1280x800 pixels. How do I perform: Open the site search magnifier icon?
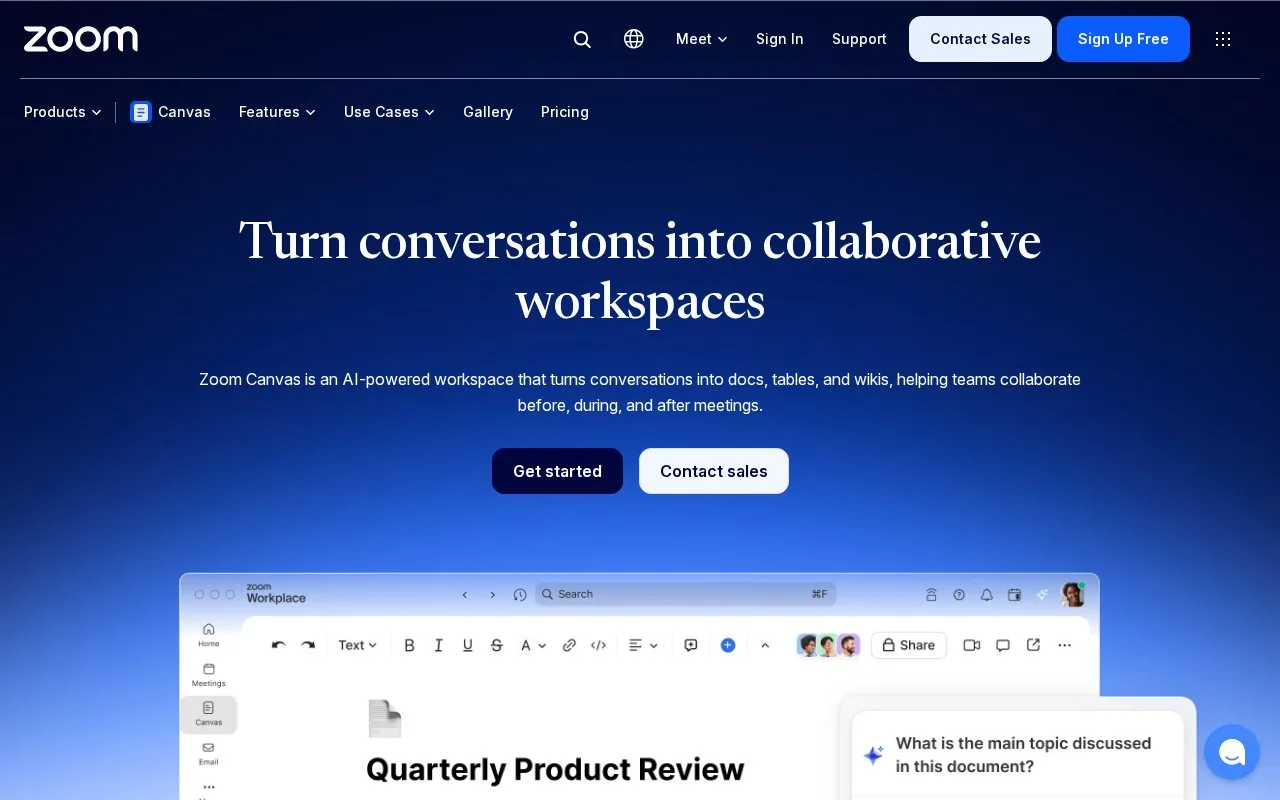(x=582, y=39)
